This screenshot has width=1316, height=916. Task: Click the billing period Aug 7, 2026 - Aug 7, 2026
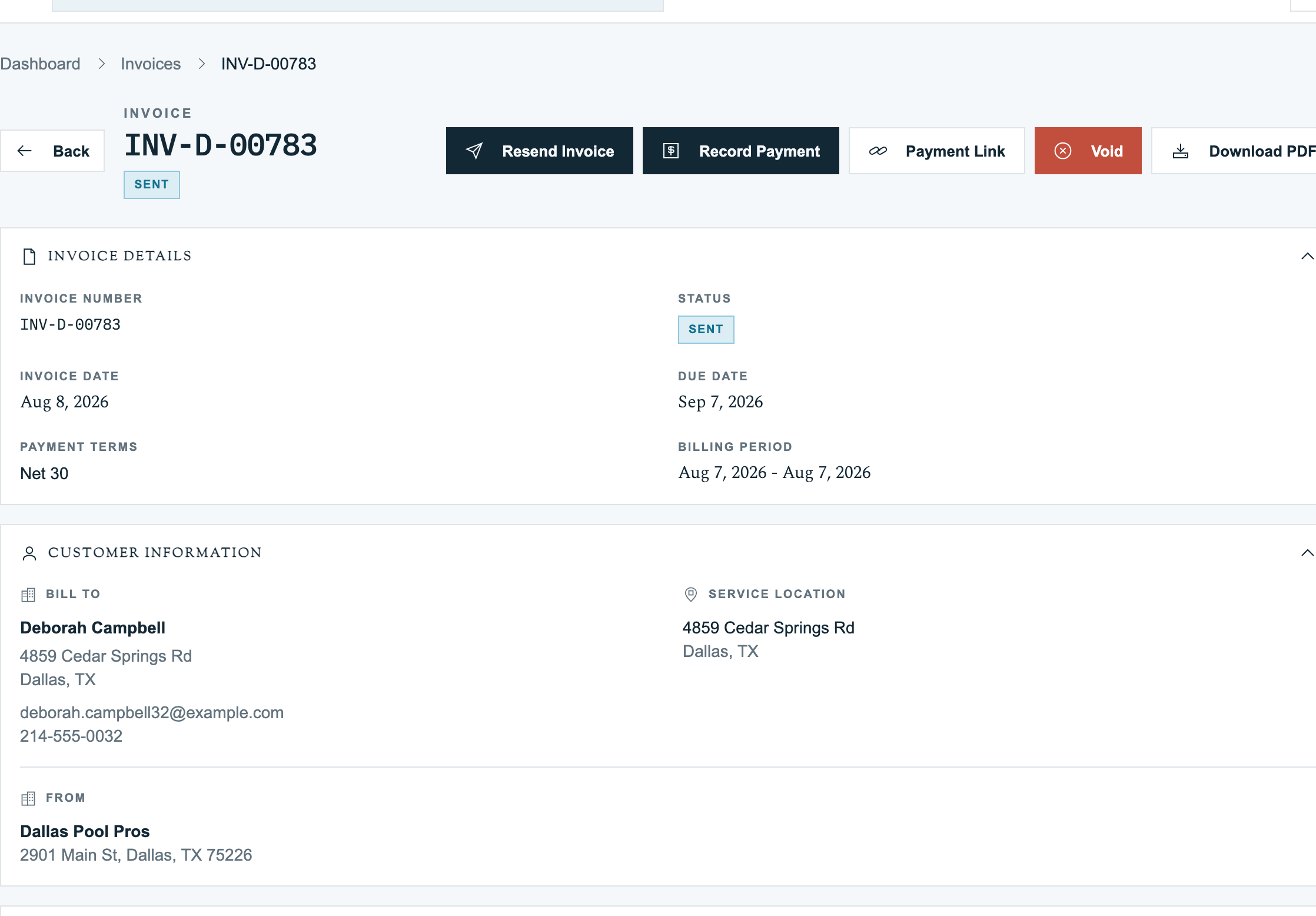[774, 472]
